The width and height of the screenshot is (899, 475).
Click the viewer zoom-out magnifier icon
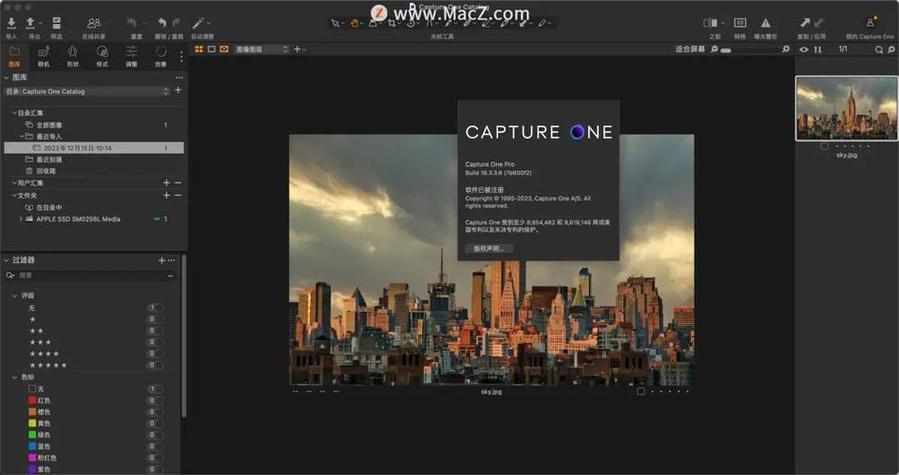point(714,49)
